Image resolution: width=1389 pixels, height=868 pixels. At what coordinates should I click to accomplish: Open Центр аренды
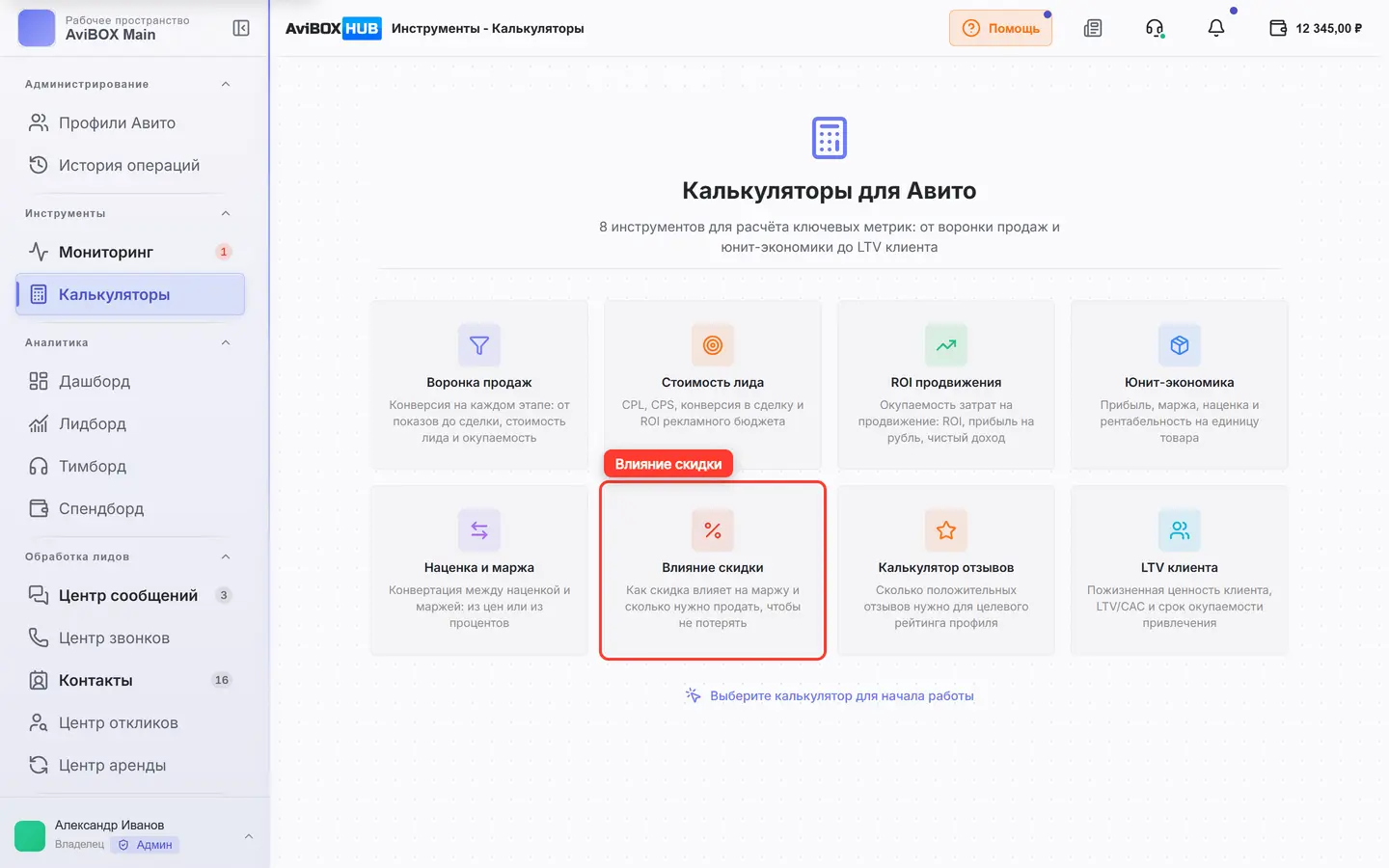pyautogui.click(x=130, y=765)
